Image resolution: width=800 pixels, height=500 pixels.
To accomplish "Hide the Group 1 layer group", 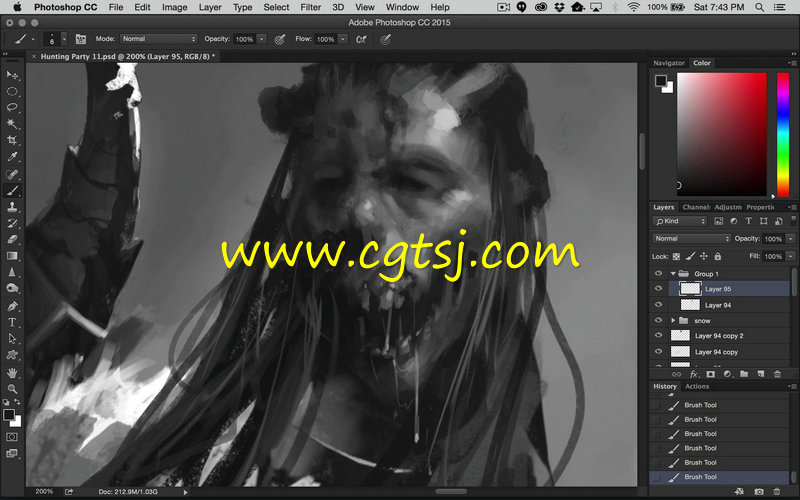I will [x=658, y=273].
